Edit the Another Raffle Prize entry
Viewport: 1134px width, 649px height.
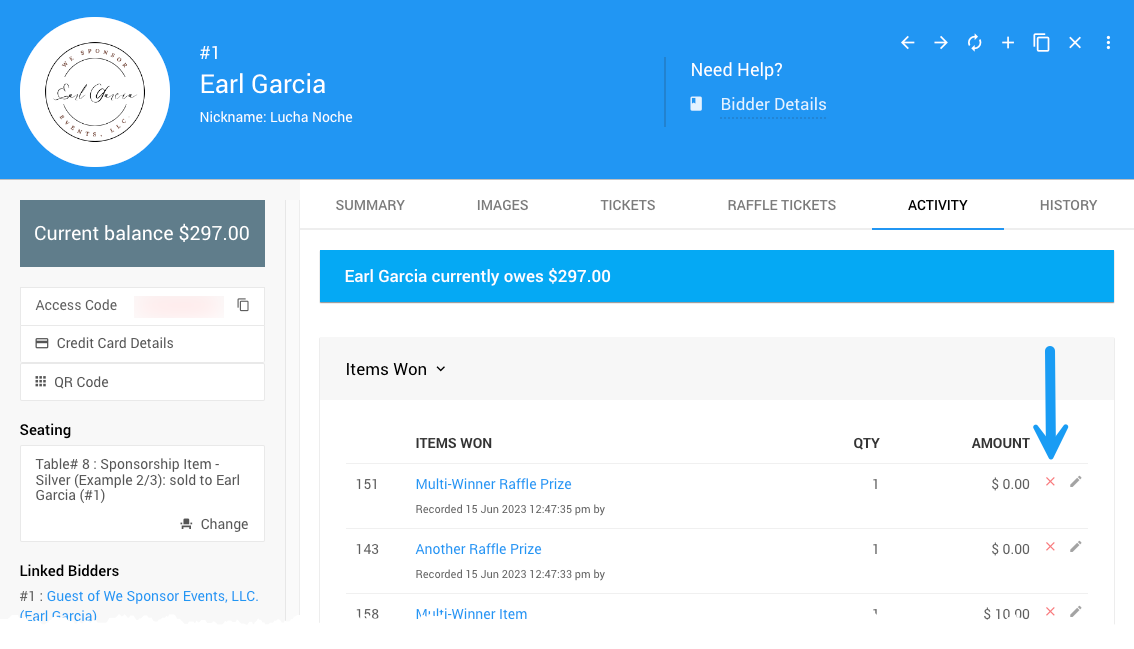[x=1076, y=547]
